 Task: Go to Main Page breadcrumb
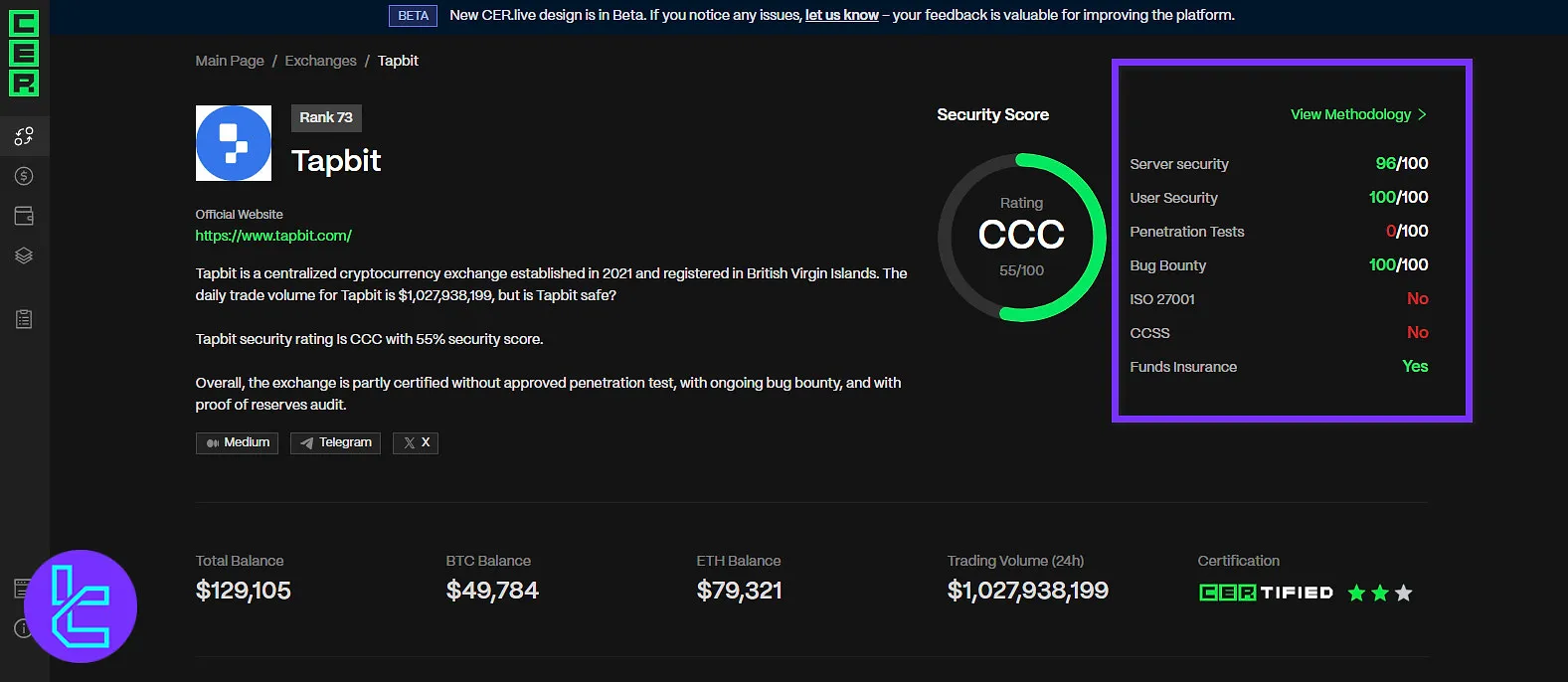[230, 61]
